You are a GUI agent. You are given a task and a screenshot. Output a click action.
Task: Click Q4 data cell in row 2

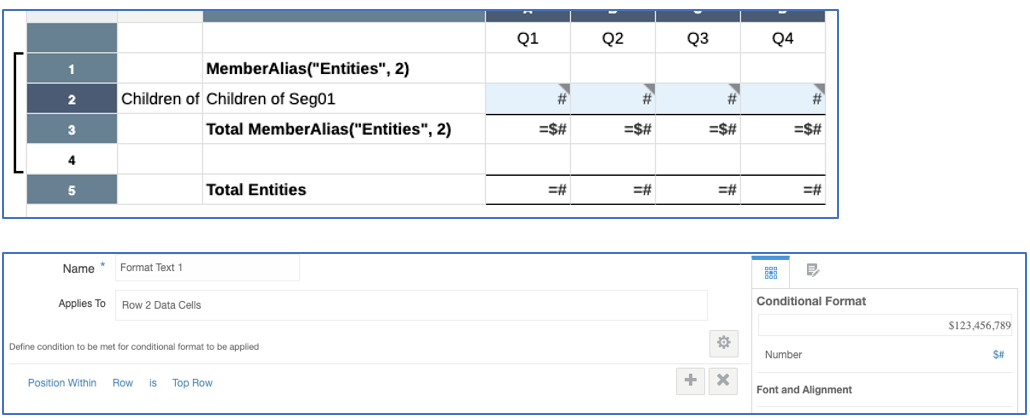782,99
